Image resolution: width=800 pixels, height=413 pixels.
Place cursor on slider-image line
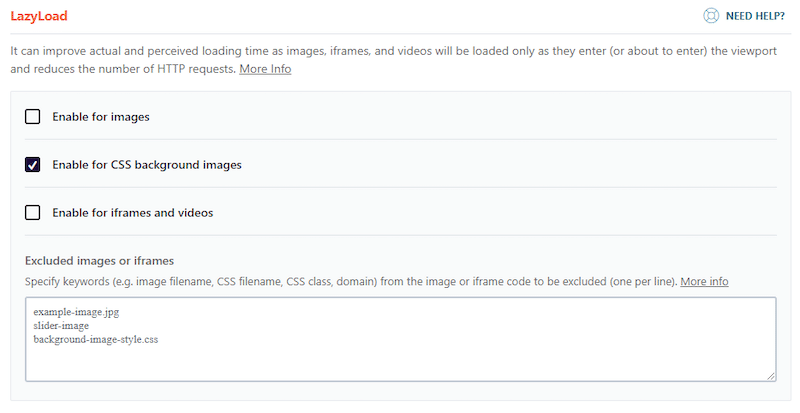pyautogui.click(x=63, y=326)
